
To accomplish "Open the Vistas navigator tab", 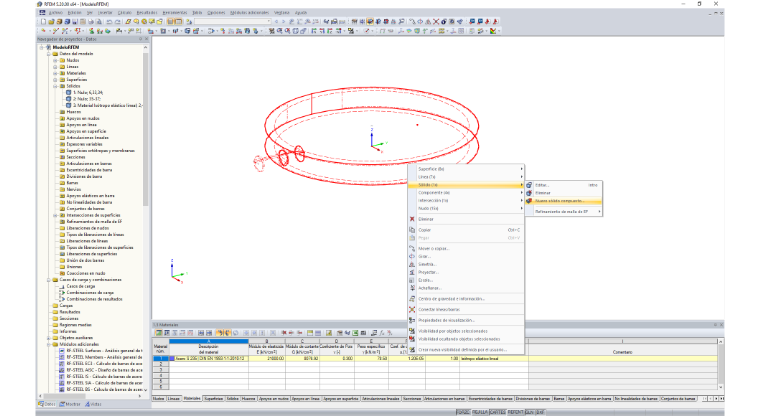I will [94, 404].
